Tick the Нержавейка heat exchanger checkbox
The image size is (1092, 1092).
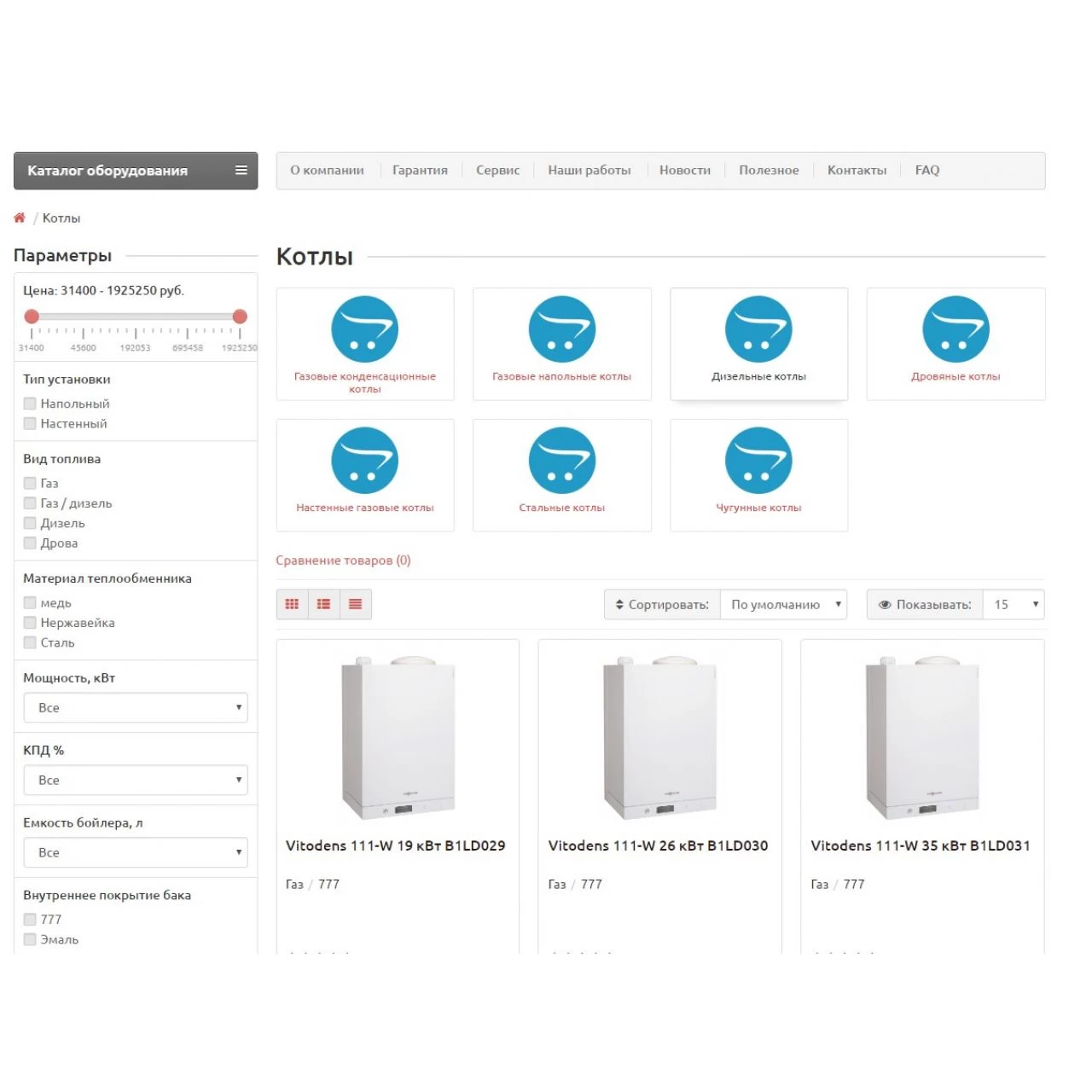(30, 623)
